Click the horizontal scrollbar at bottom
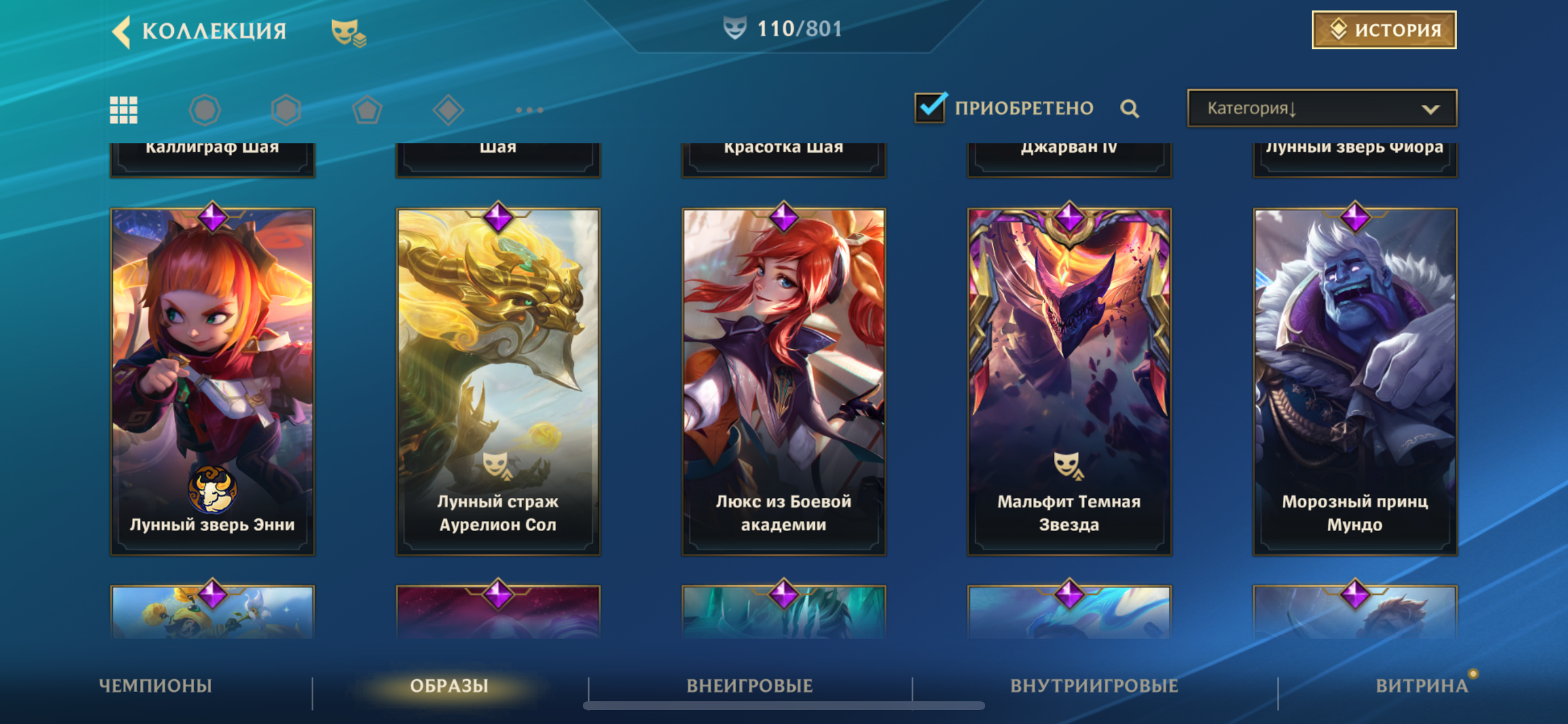 pos(784,706)
